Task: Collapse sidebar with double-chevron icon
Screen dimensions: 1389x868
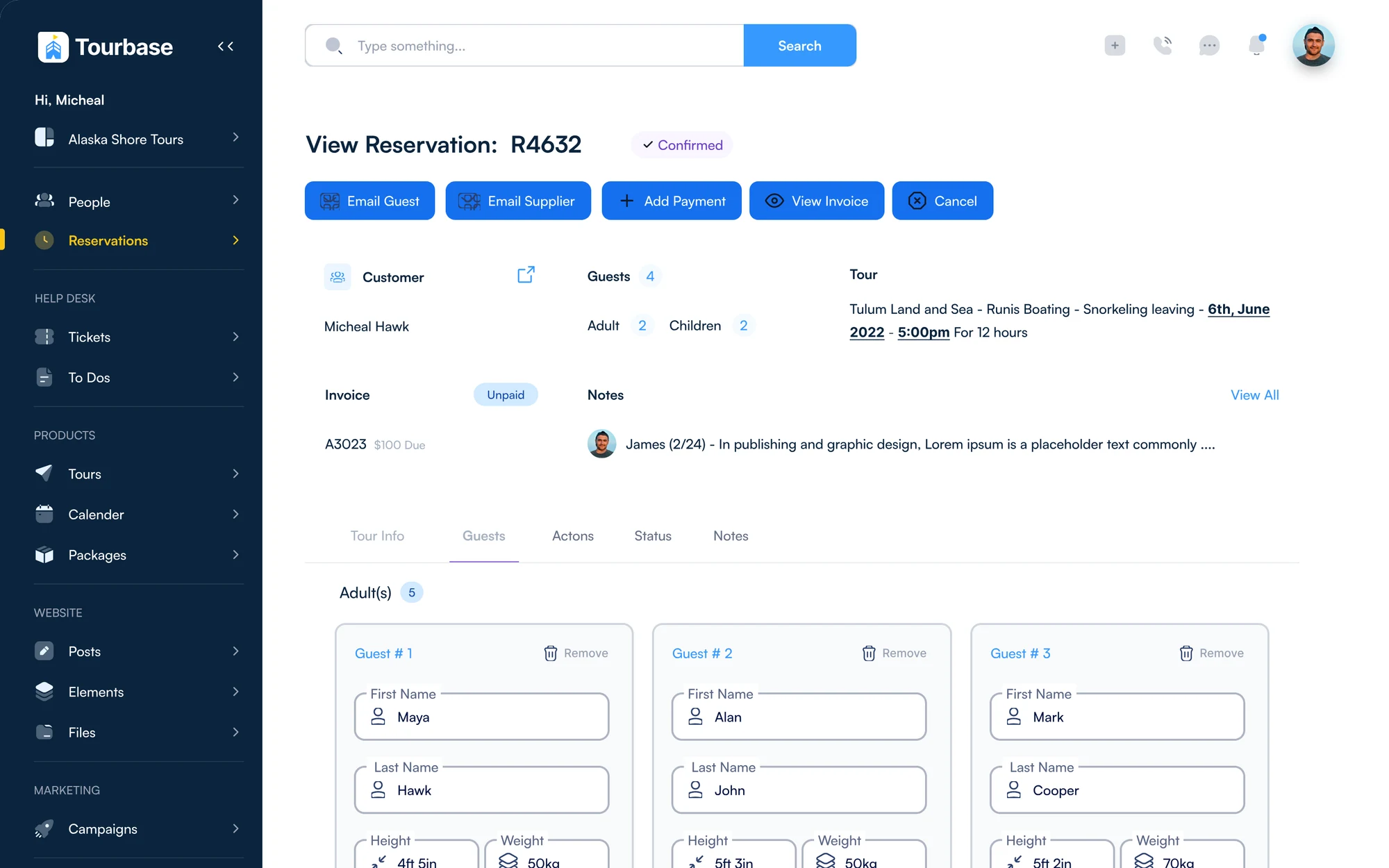Action: [x=226, y=47]
